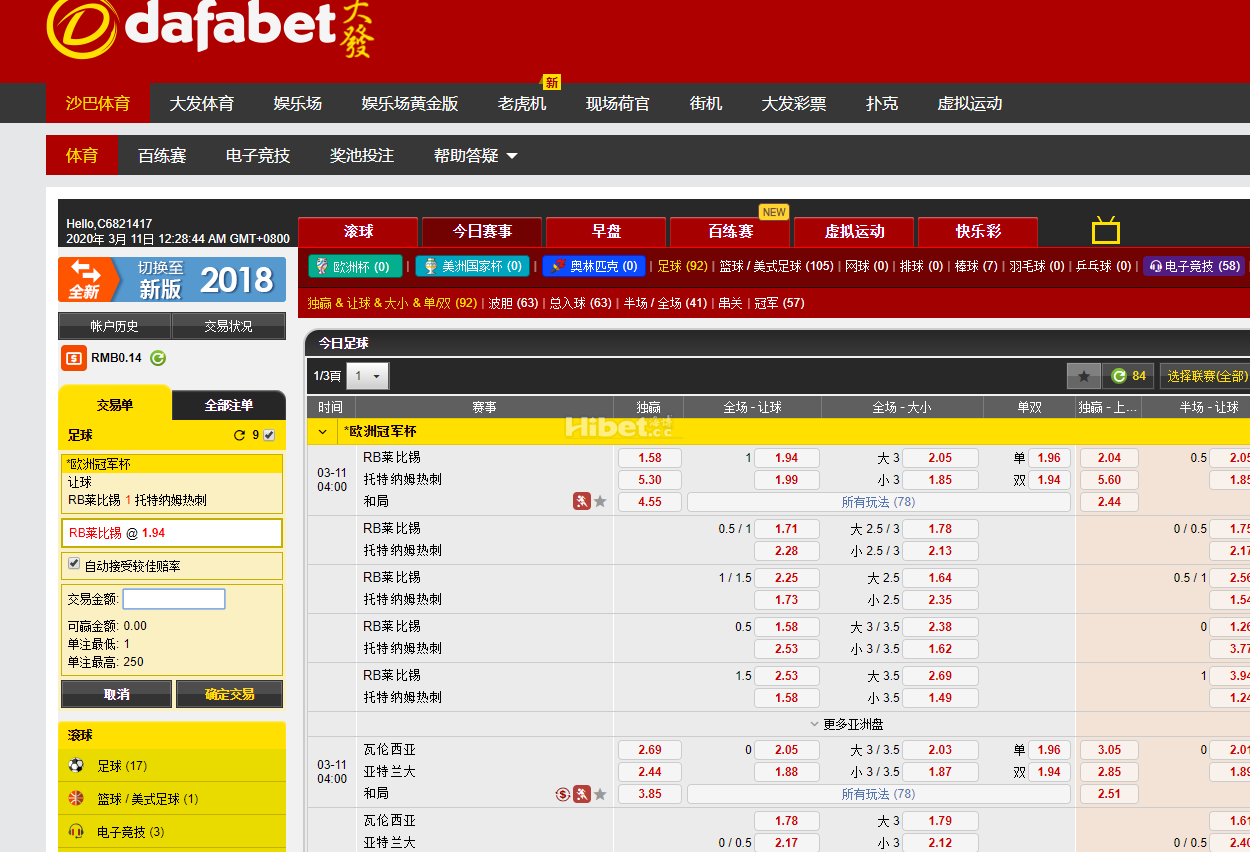Image resolution: width=1250 pixels, height=852 pixels.
Task: Toggle 自动接受较佳赔率 checkbox
Action: pos(74,564)
